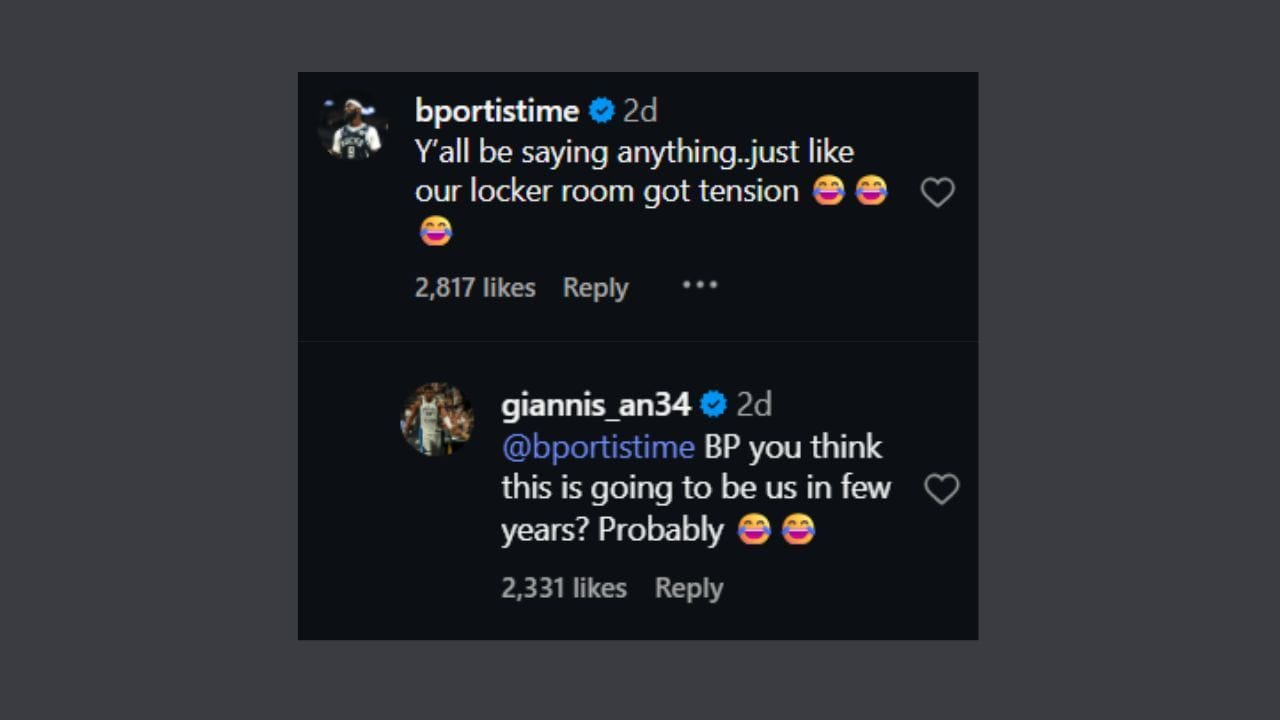Click the "going to be us in few" reply text

pos(696,488)
